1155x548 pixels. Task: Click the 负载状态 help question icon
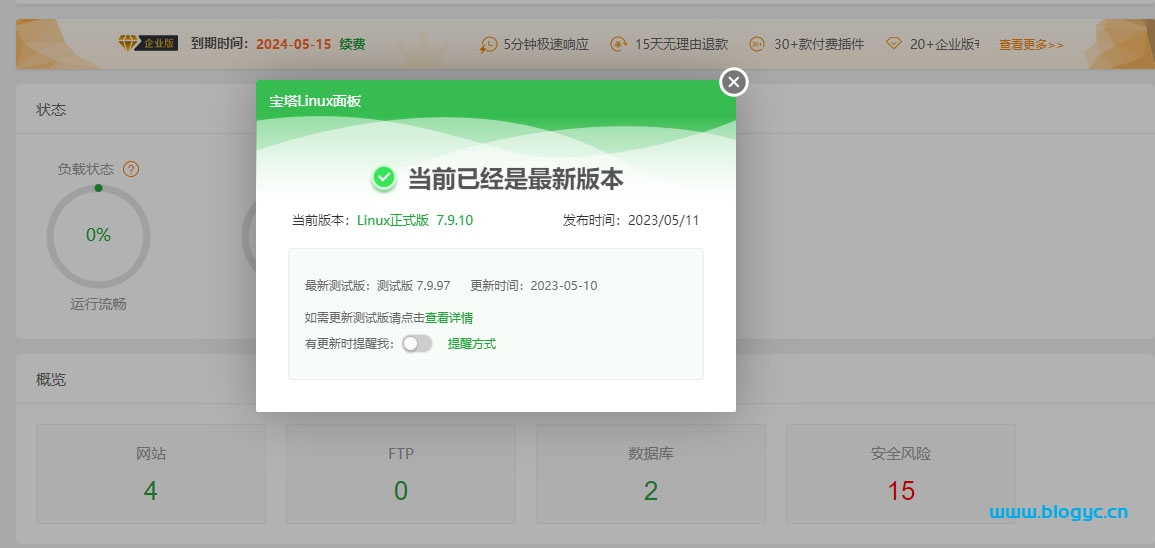(x=131, y=169)
